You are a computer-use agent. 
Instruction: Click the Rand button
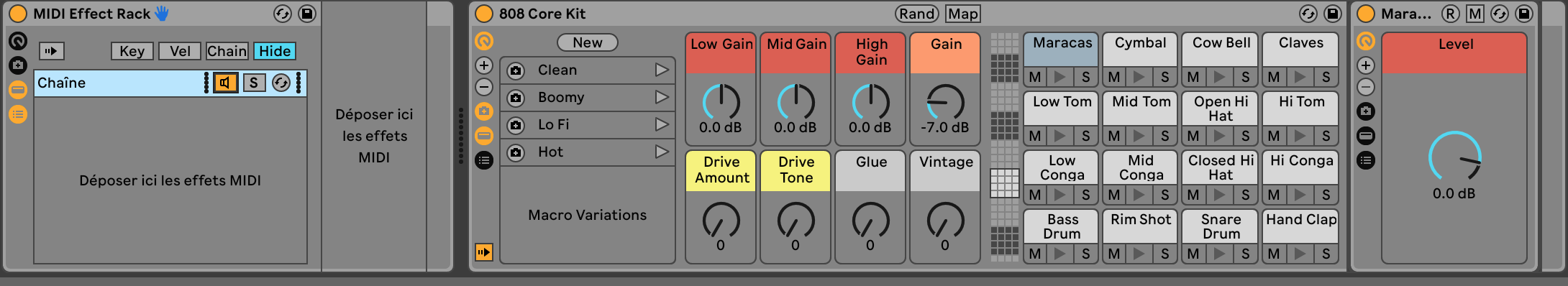coord(917,14)
